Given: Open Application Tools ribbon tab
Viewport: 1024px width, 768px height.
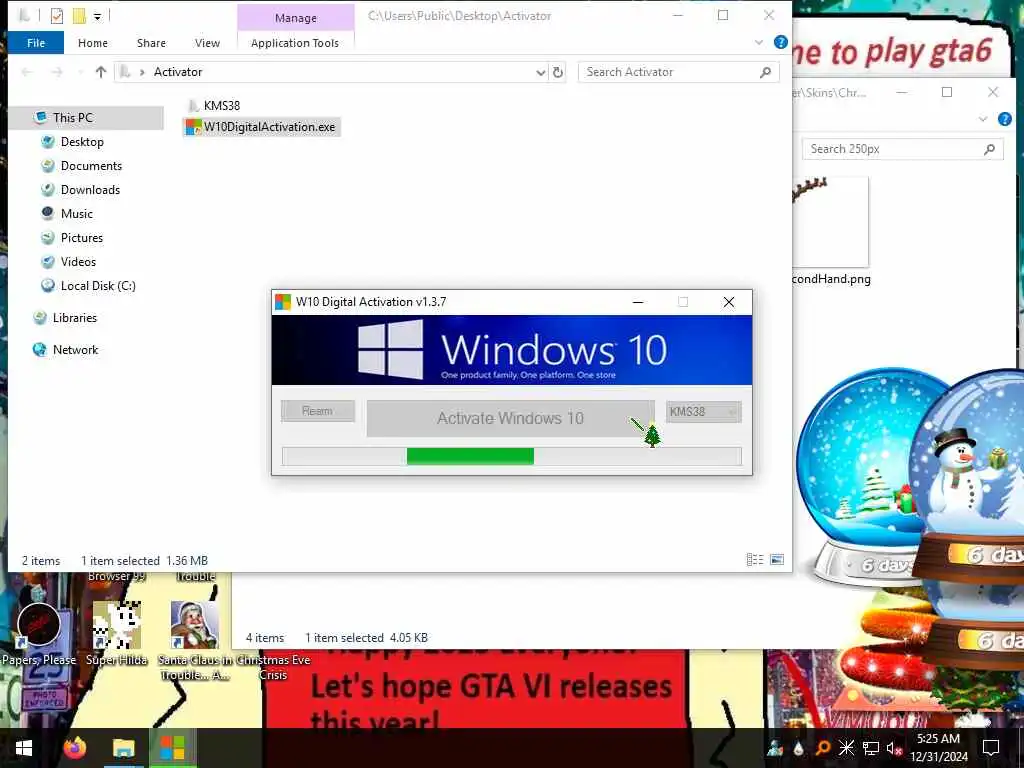Looking at the screenshot, I should (x=295, y=43).
